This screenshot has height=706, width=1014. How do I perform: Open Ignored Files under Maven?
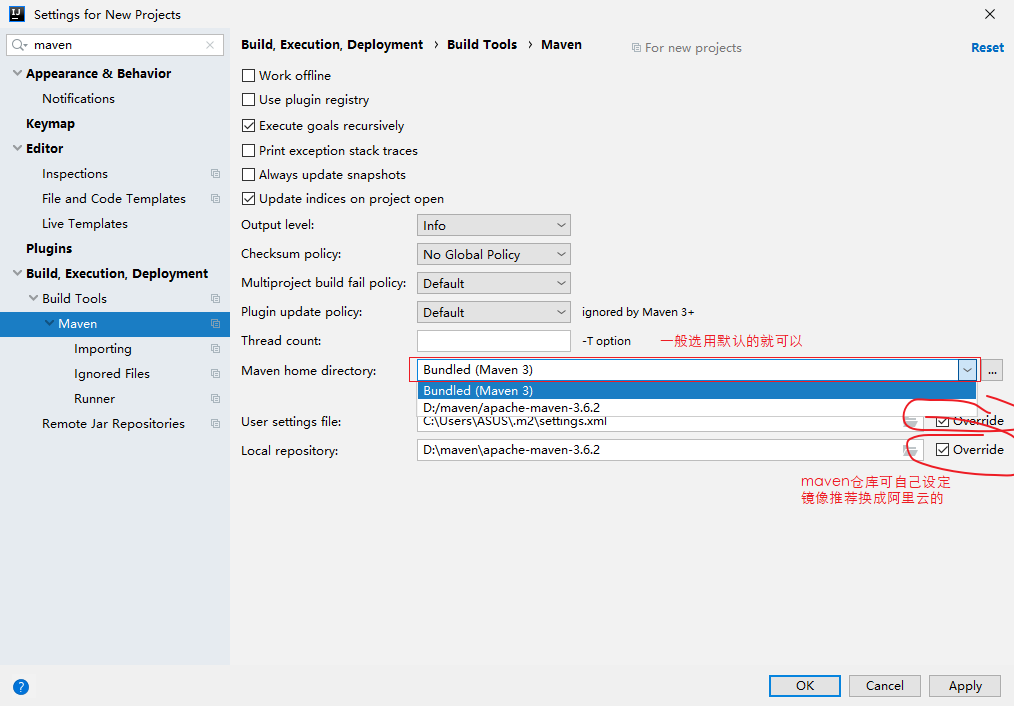[112, 374]
